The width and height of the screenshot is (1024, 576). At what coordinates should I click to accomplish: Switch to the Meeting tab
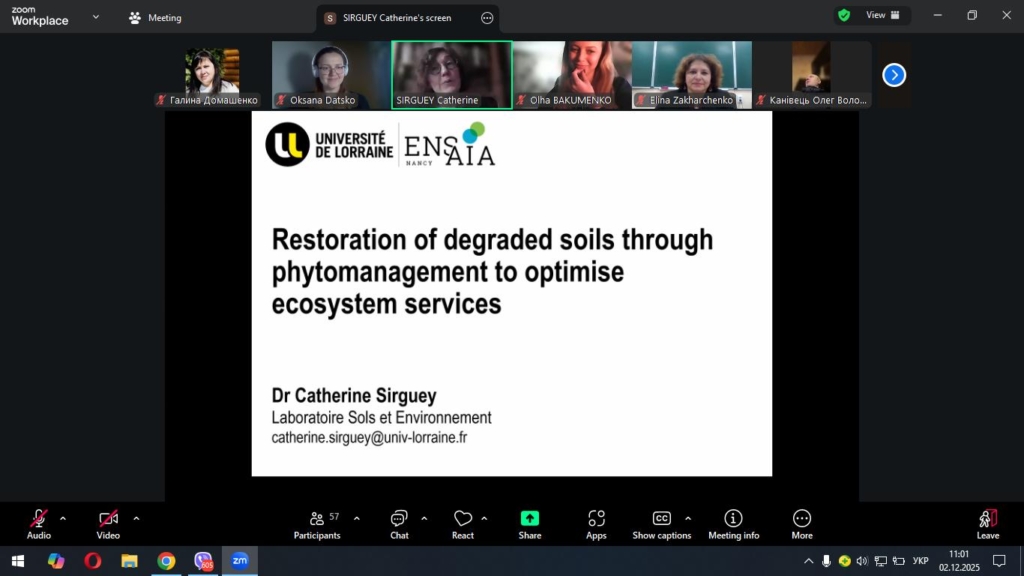pyautogui.click(x=155, y=18)
